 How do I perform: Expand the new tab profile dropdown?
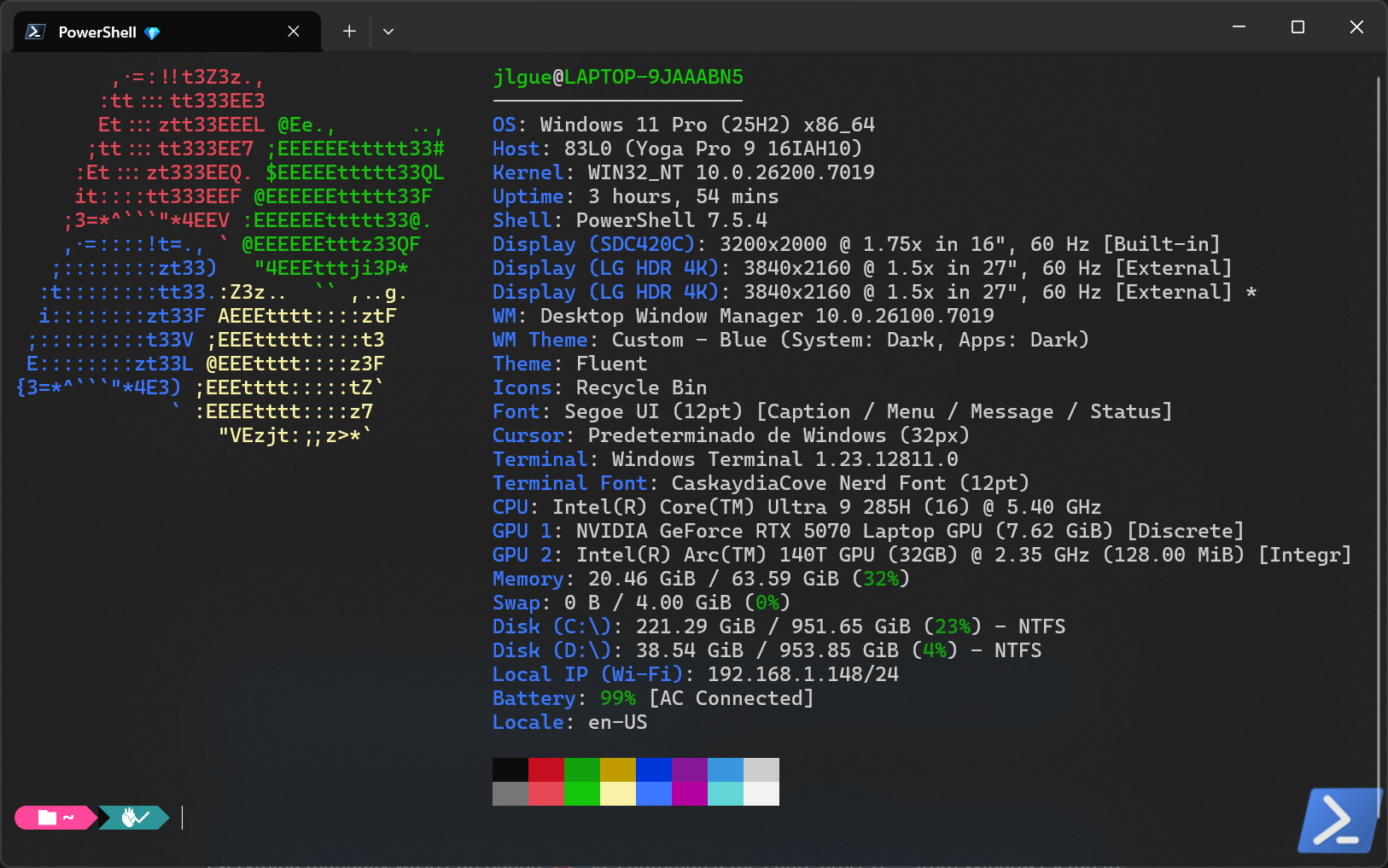click(x=388, y=32)
